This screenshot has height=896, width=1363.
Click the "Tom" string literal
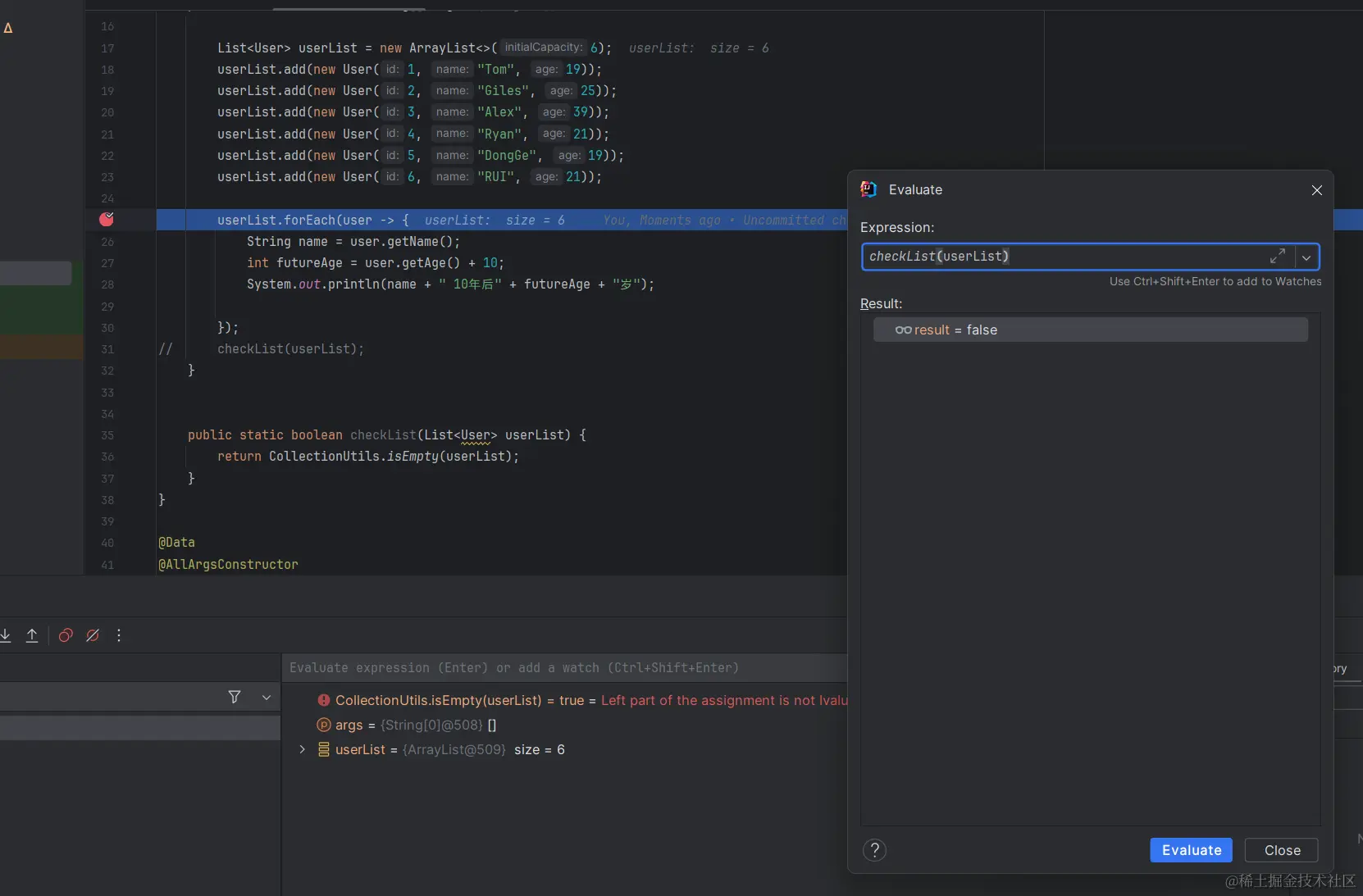click(x=495, y=70)
